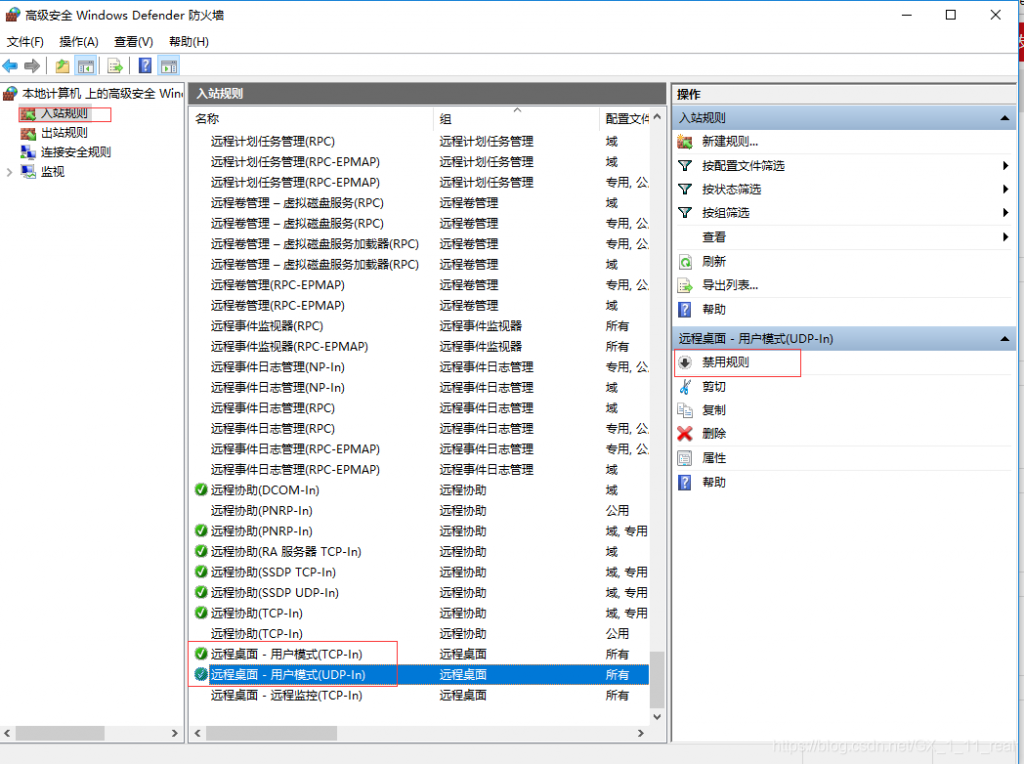Click the 新建规则... action link

(730, 142)
